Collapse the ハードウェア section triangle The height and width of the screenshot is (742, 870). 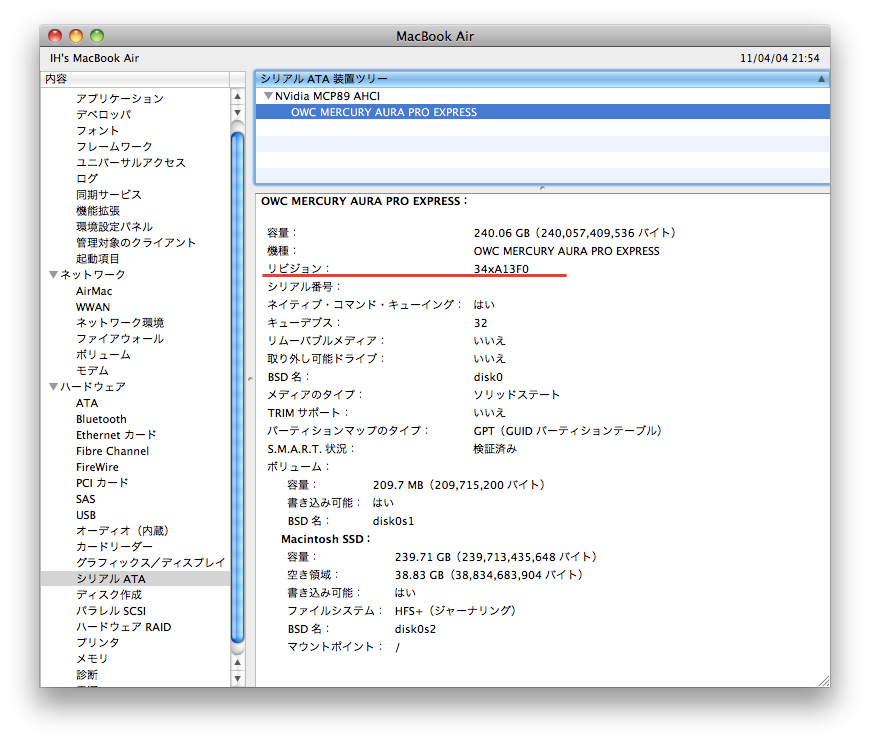pyautogui.click(x=53, y=386)
